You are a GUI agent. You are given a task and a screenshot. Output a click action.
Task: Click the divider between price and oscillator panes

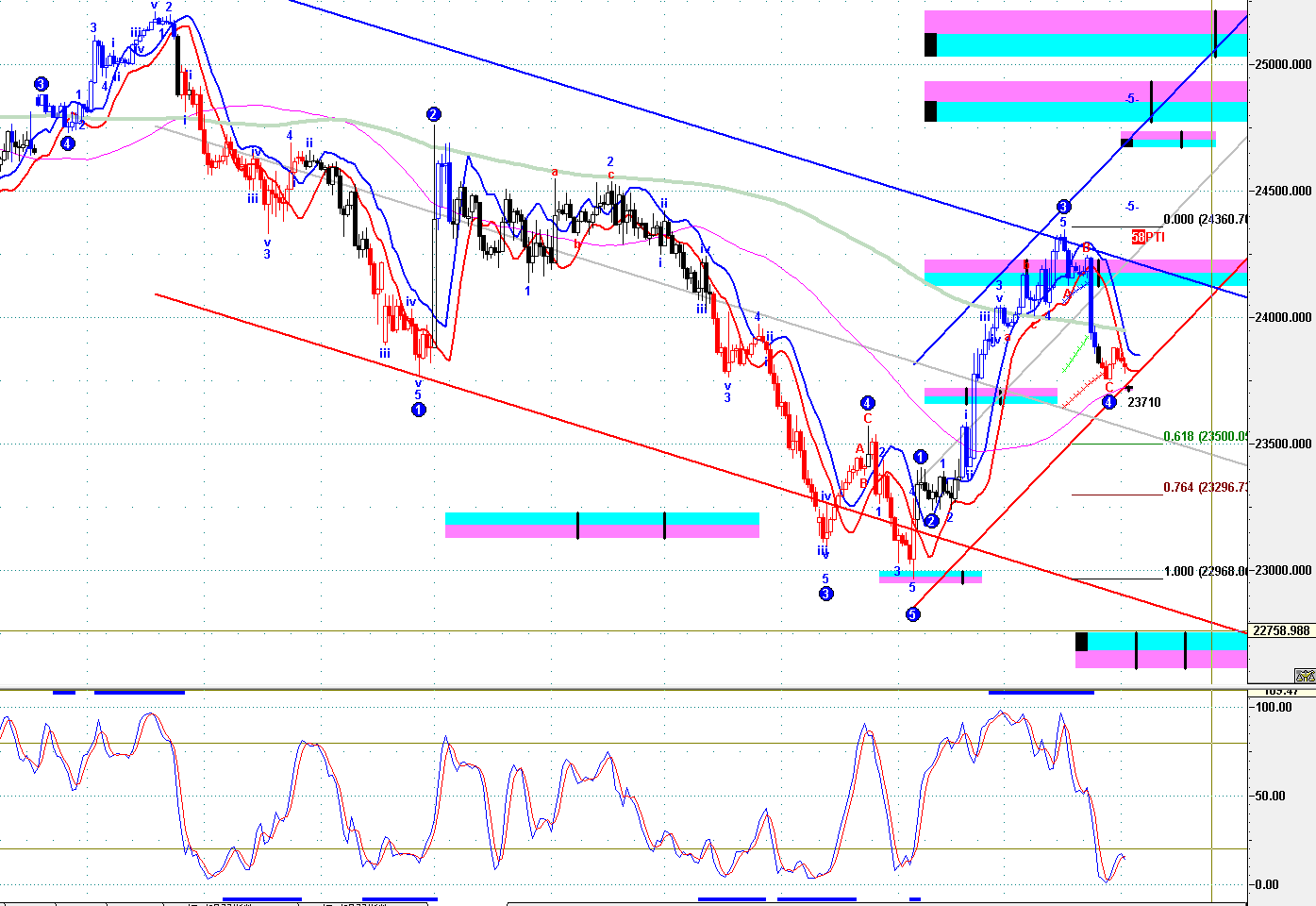pos(623,690)
